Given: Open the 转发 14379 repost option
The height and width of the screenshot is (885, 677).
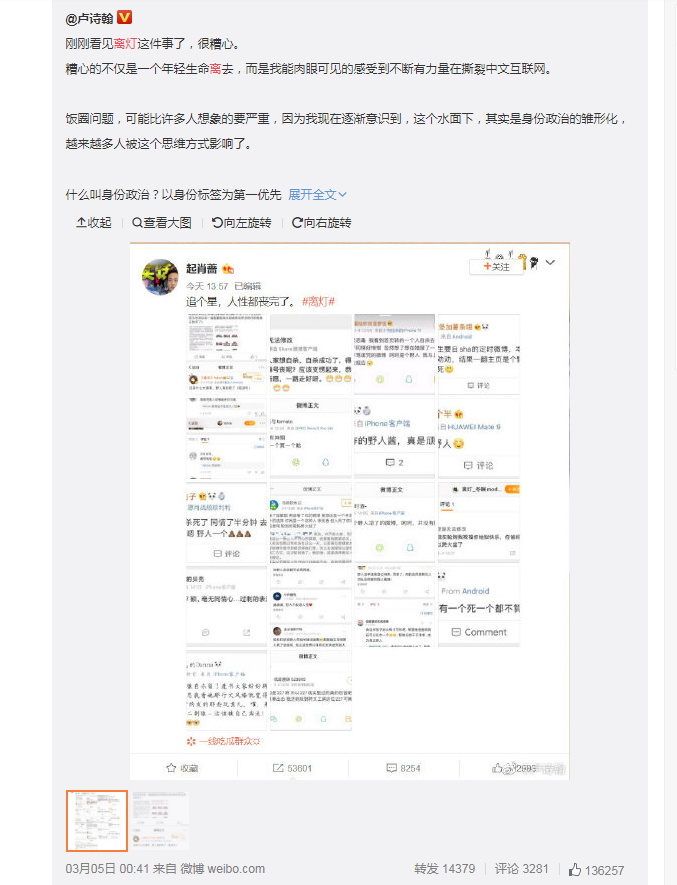Looking at the screenshot, I should [444, 869].
